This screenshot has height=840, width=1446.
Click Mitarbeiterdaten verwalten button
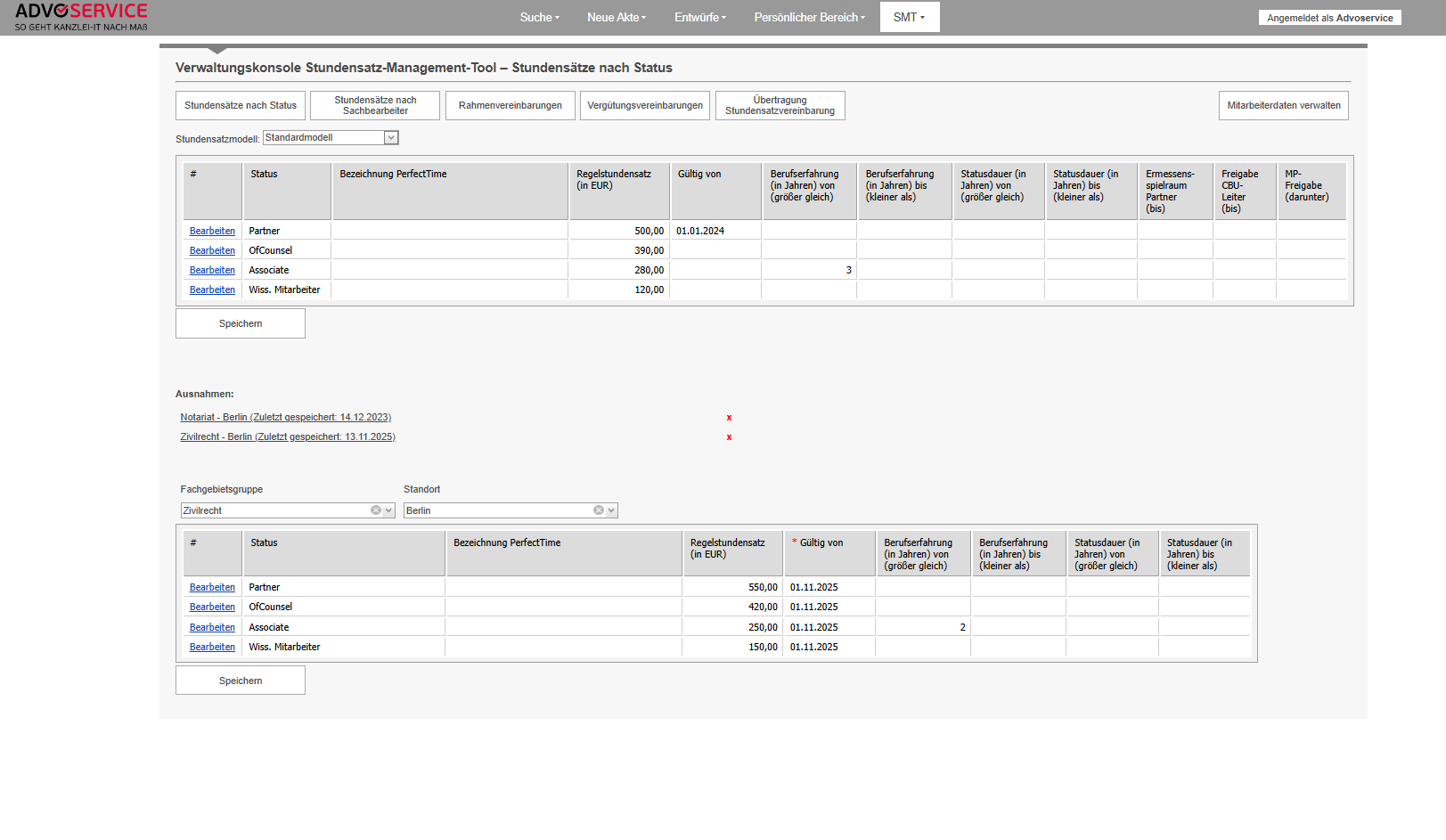click(1283, 106)
